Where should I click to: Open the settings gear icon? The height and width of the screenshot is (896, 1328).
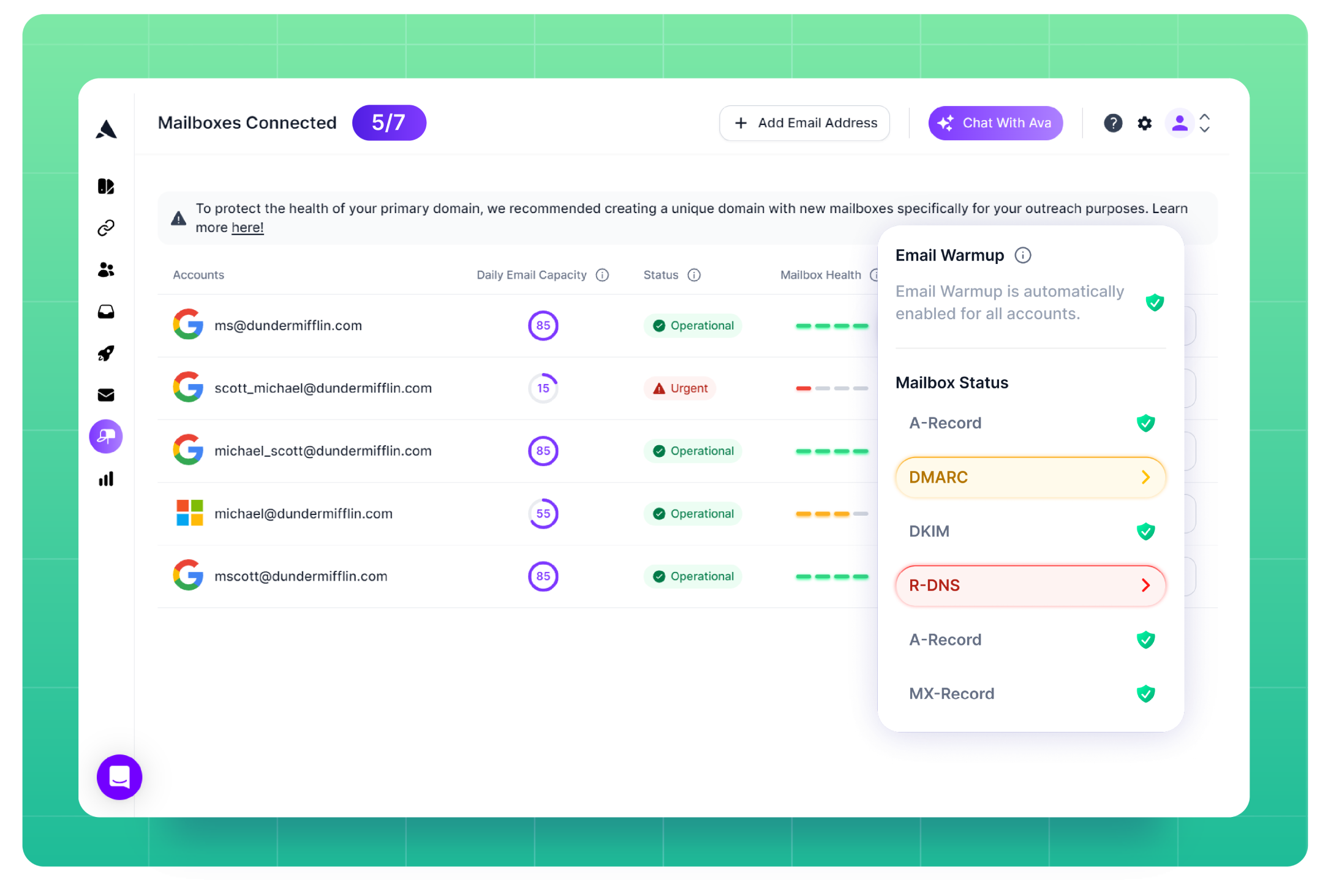click(1144, 123)
